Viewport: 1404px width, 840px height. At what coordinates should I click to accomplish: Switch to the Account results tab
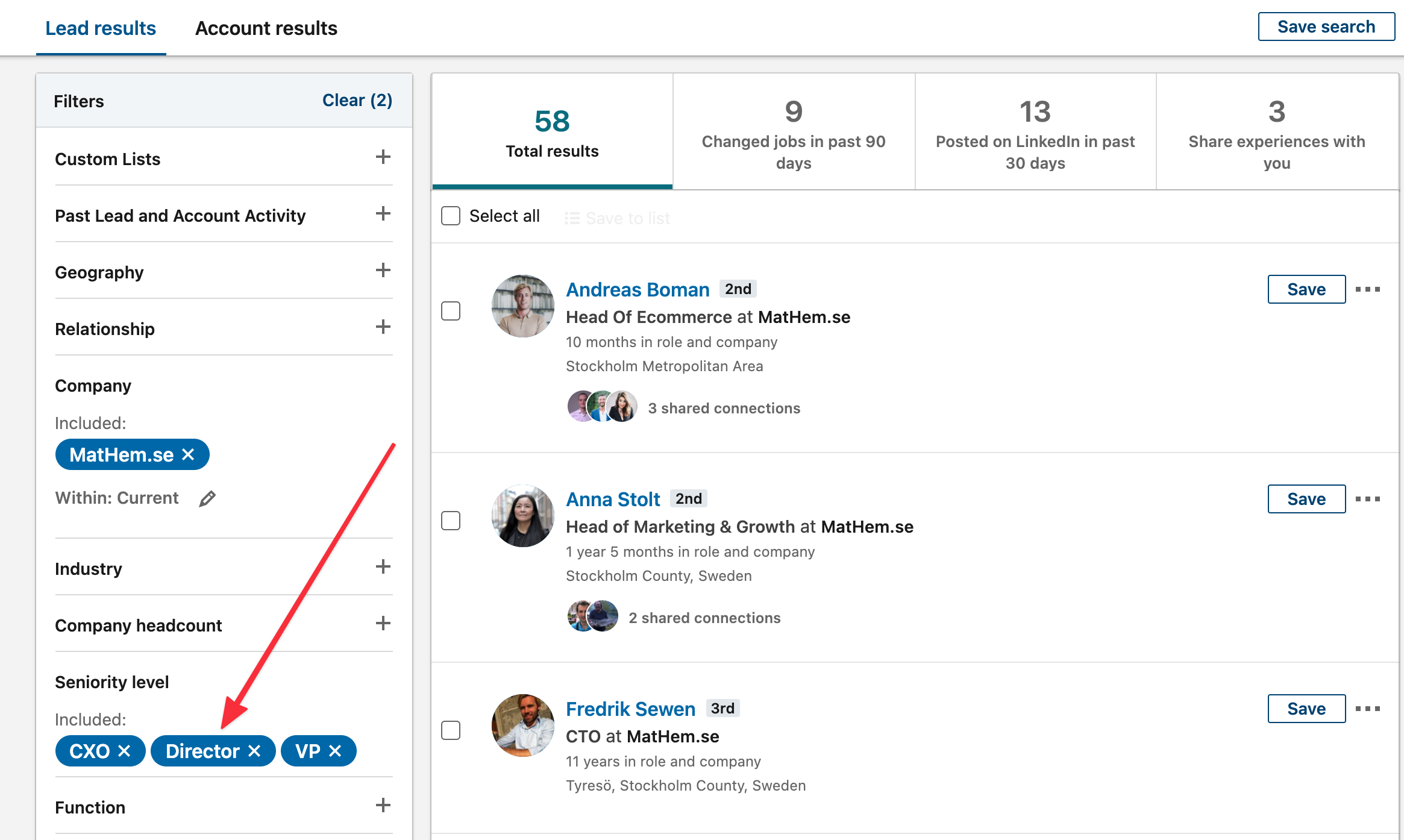[266, 28]
